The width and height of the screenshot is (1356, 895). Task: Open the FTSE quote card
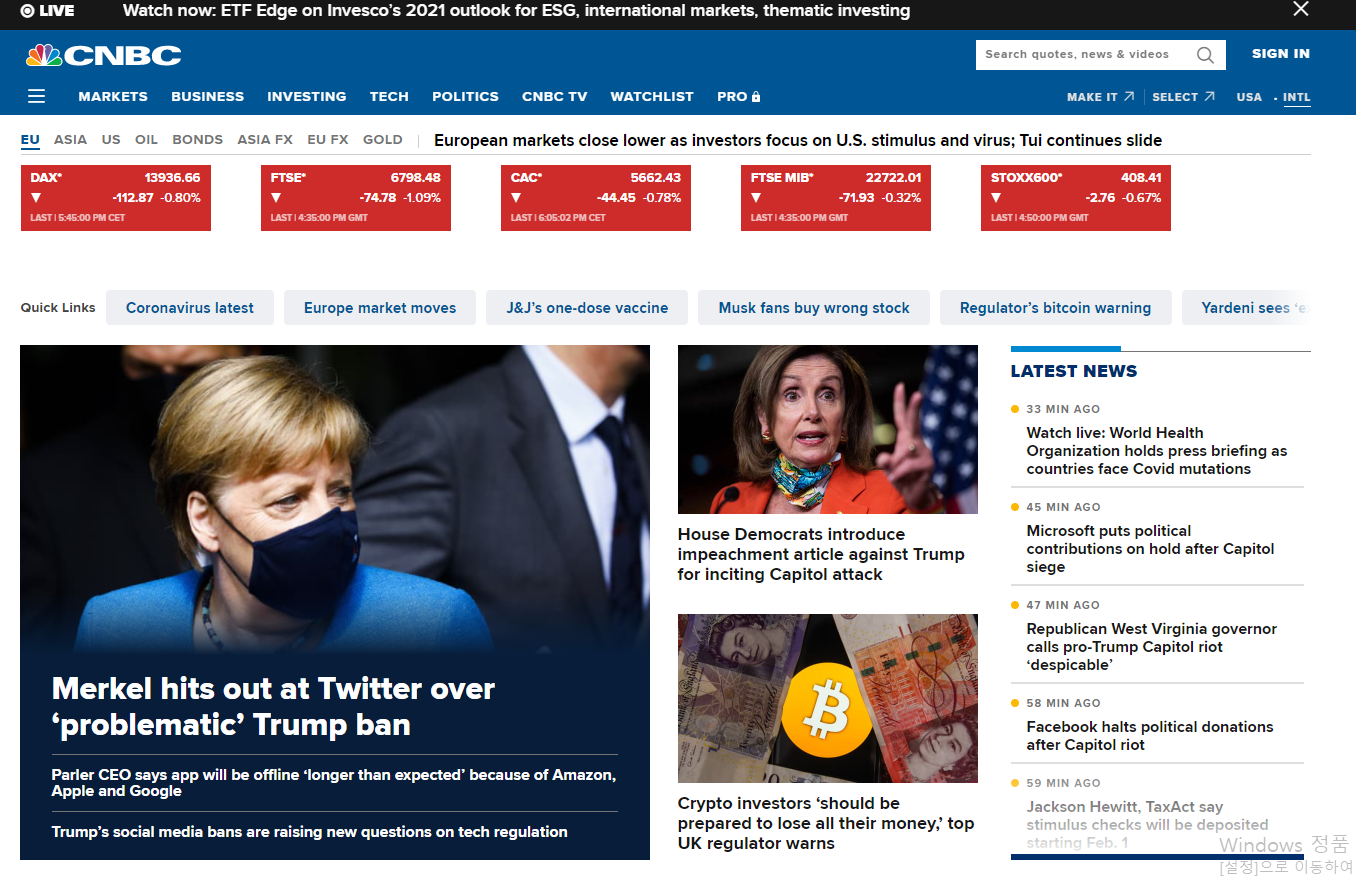pos(356,198)
